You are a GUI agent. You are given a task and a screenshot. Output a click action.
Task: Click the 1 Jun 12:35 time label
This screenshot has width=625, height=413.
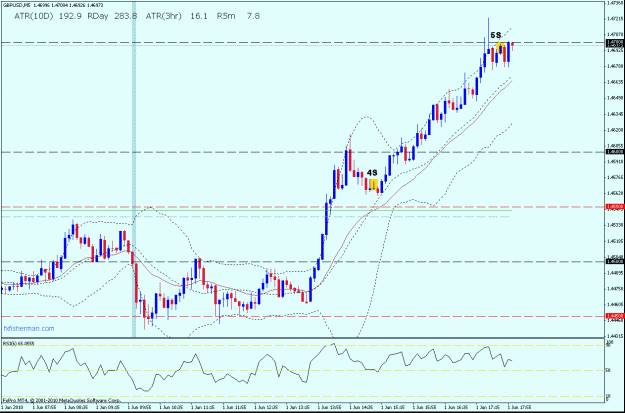click(x=266, y=409)
